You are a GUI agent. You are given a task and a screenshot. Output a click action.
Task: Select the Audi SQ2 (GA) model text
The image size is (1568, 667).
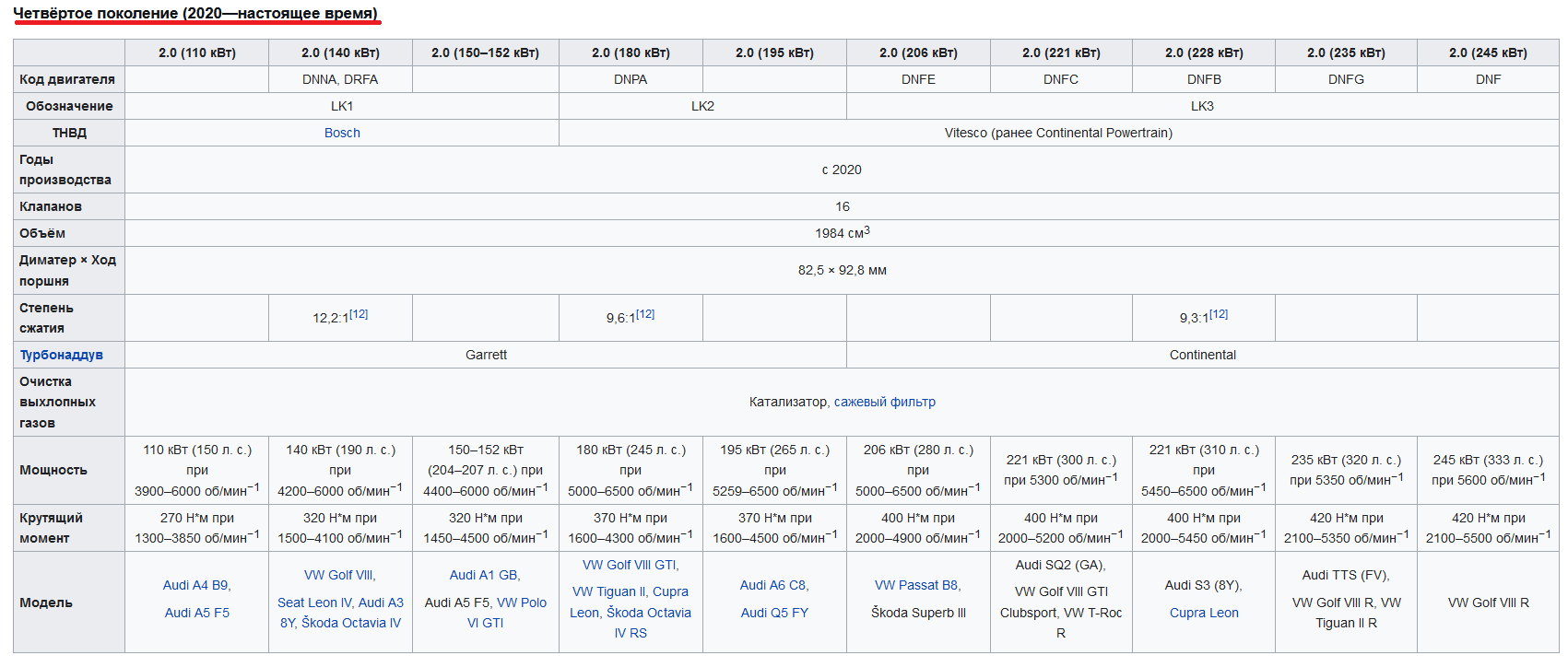pos(1060,565)
